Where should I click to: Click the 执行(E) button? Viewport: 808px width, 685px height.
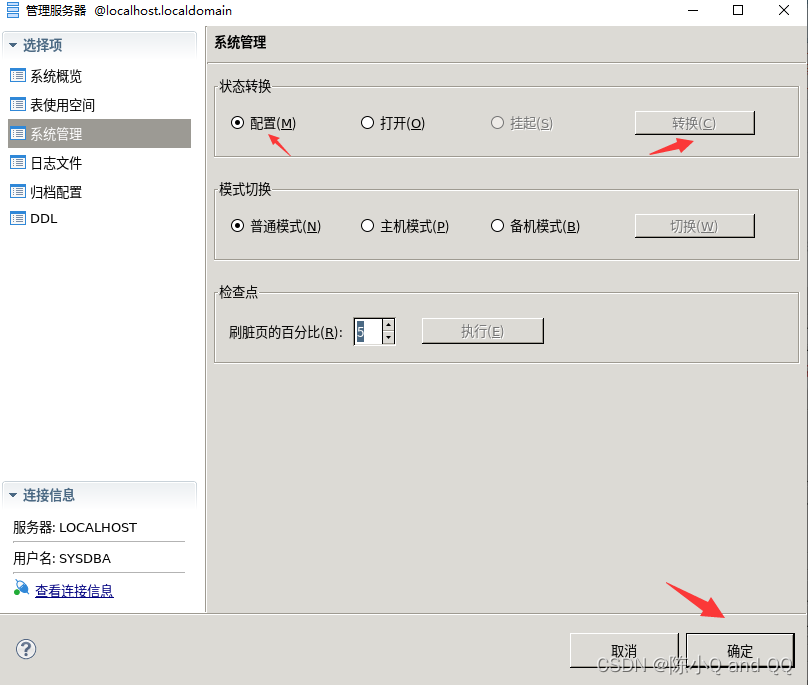[x=482, y=331]
